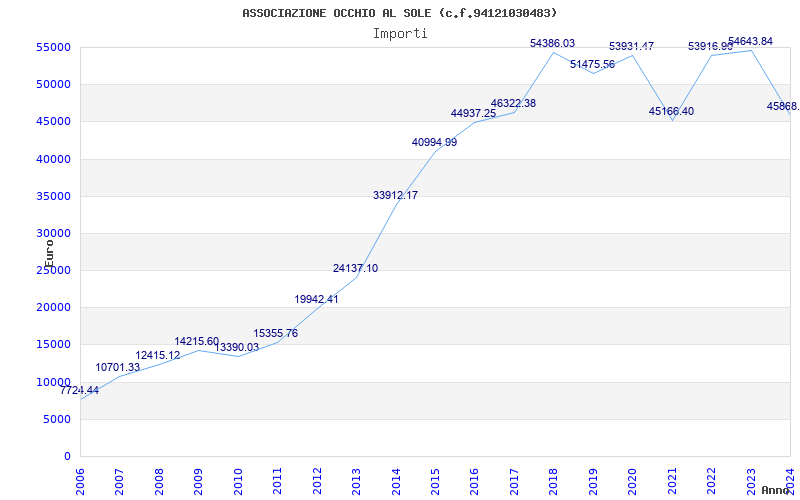Select the data label 54643.84

click(751, 42)
